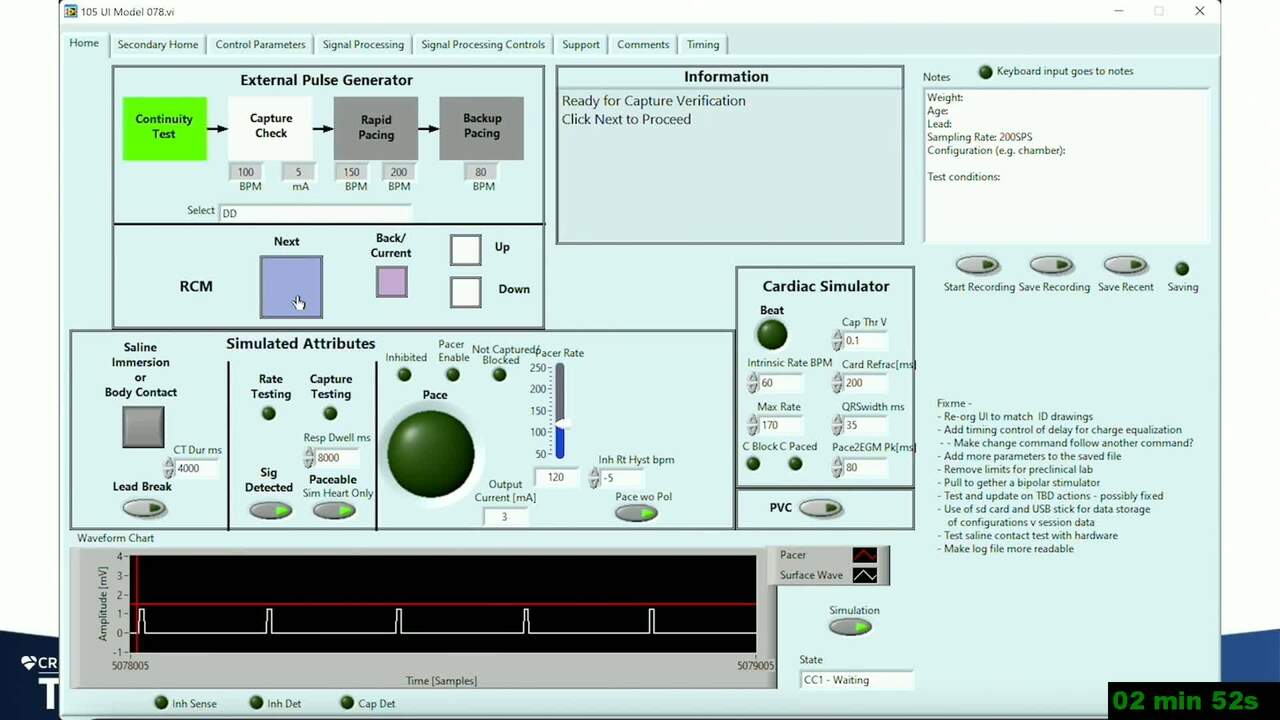The height and width of the screenshot is (720, 1280).
Task: Click the Capture Check block
Action: [270, 128]
